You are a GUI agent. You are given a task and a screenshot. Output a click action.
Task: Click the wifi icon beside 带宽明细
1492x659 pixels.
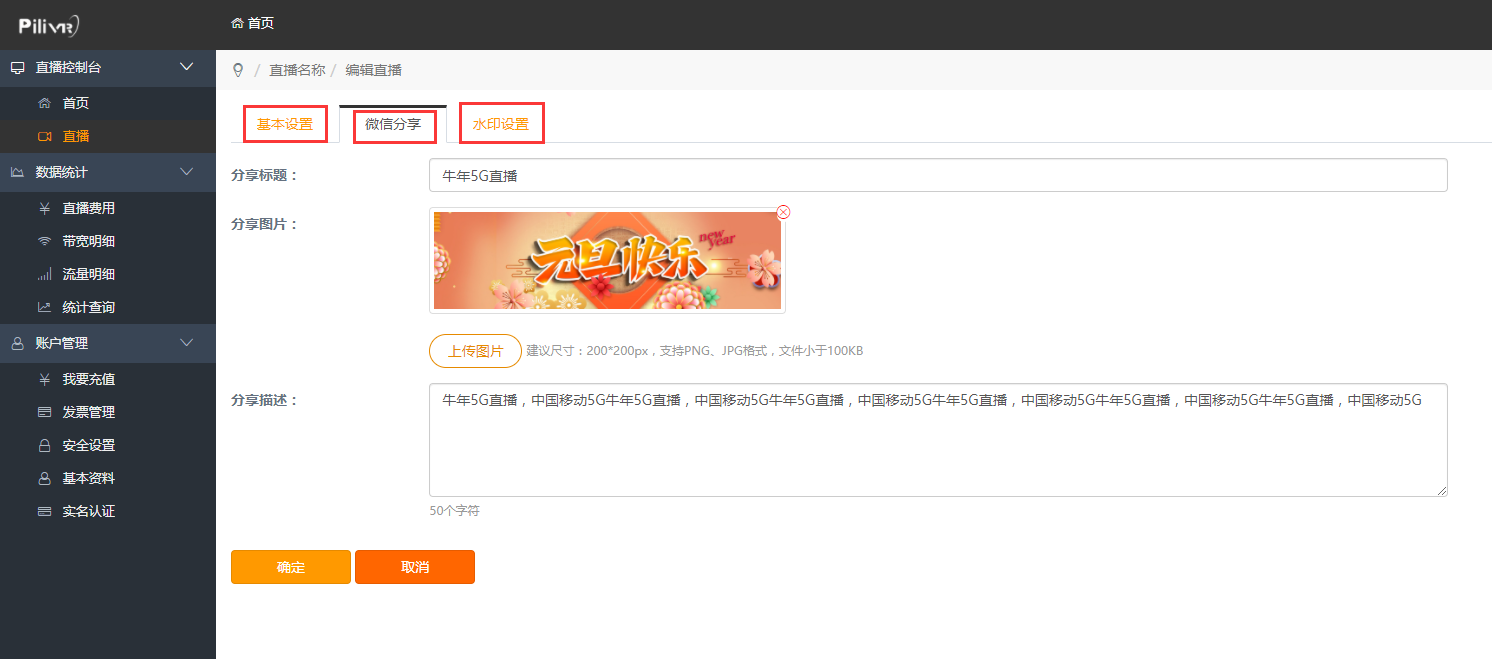44,241
